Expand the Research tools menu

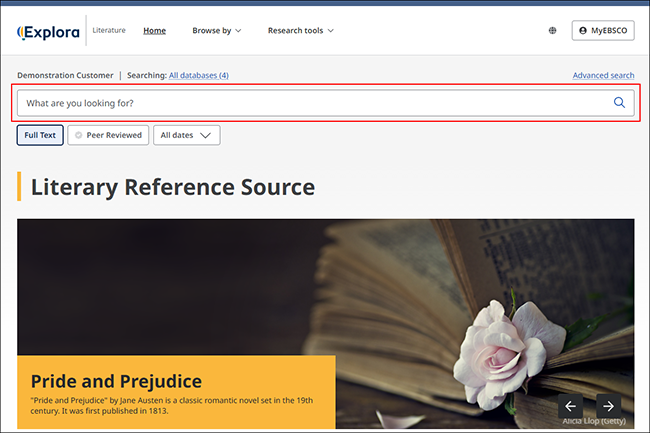[x=301, y=31]
